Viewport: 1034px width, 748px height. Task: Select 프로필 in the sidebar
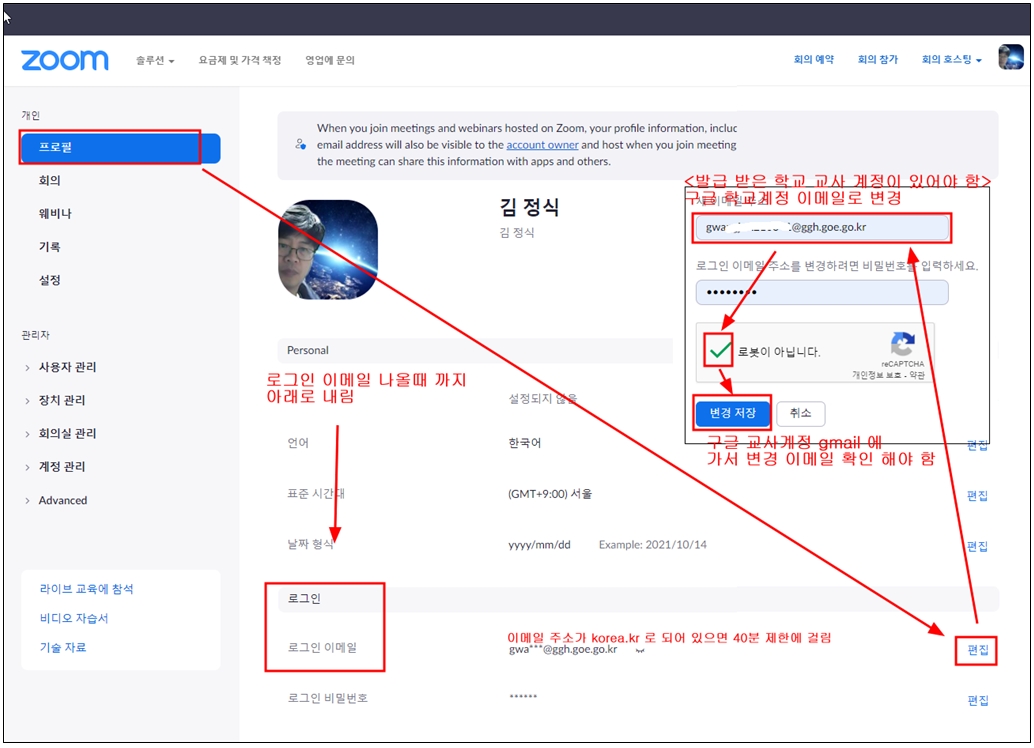(121, 147)
